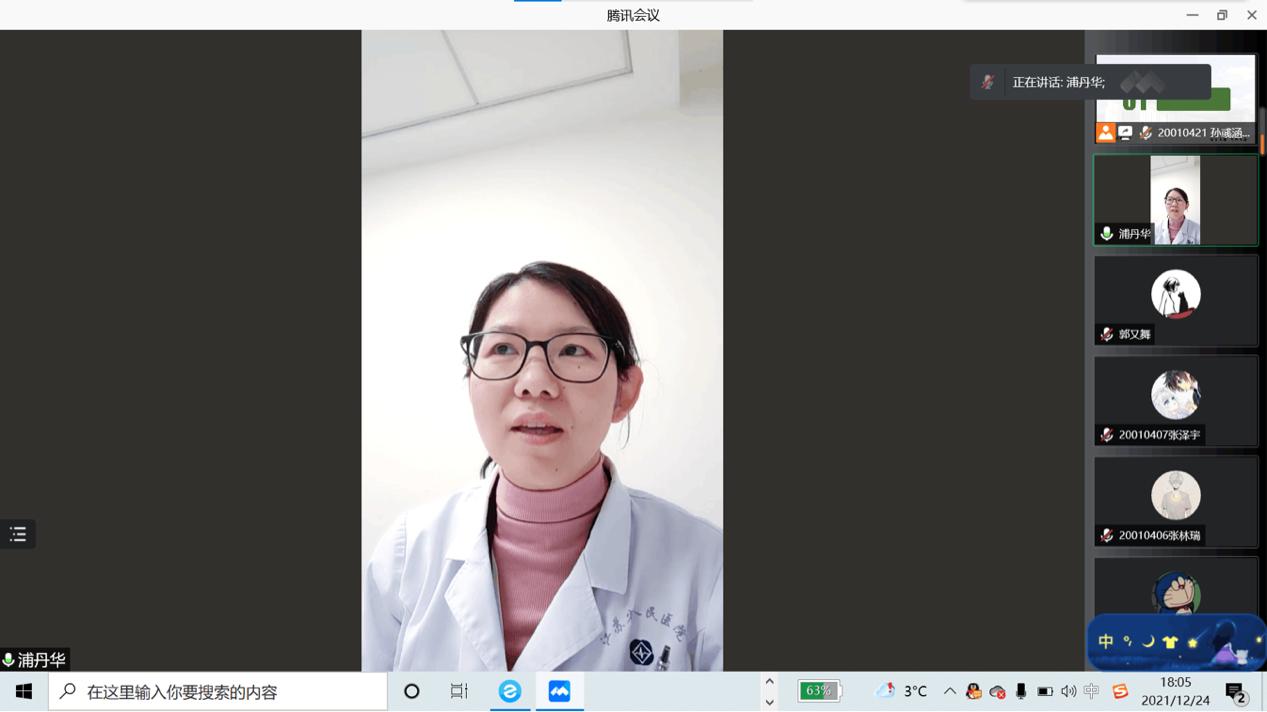This screenshot has width=1267, height=712.
Task: Open the Windows Start menu
Action: point(24,691)
